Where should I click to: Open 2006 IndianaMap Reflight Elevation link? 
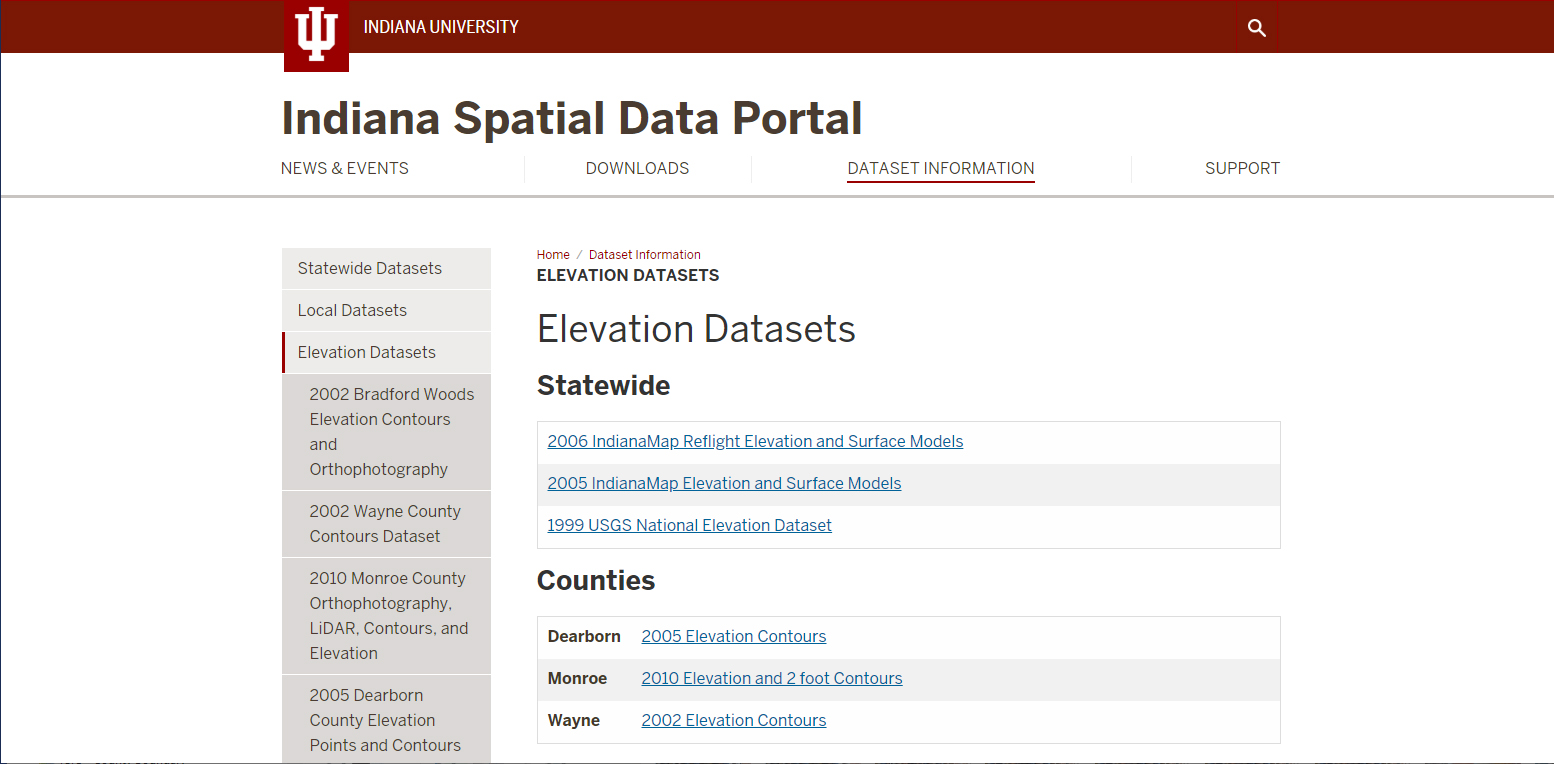[x=755, y=441]
